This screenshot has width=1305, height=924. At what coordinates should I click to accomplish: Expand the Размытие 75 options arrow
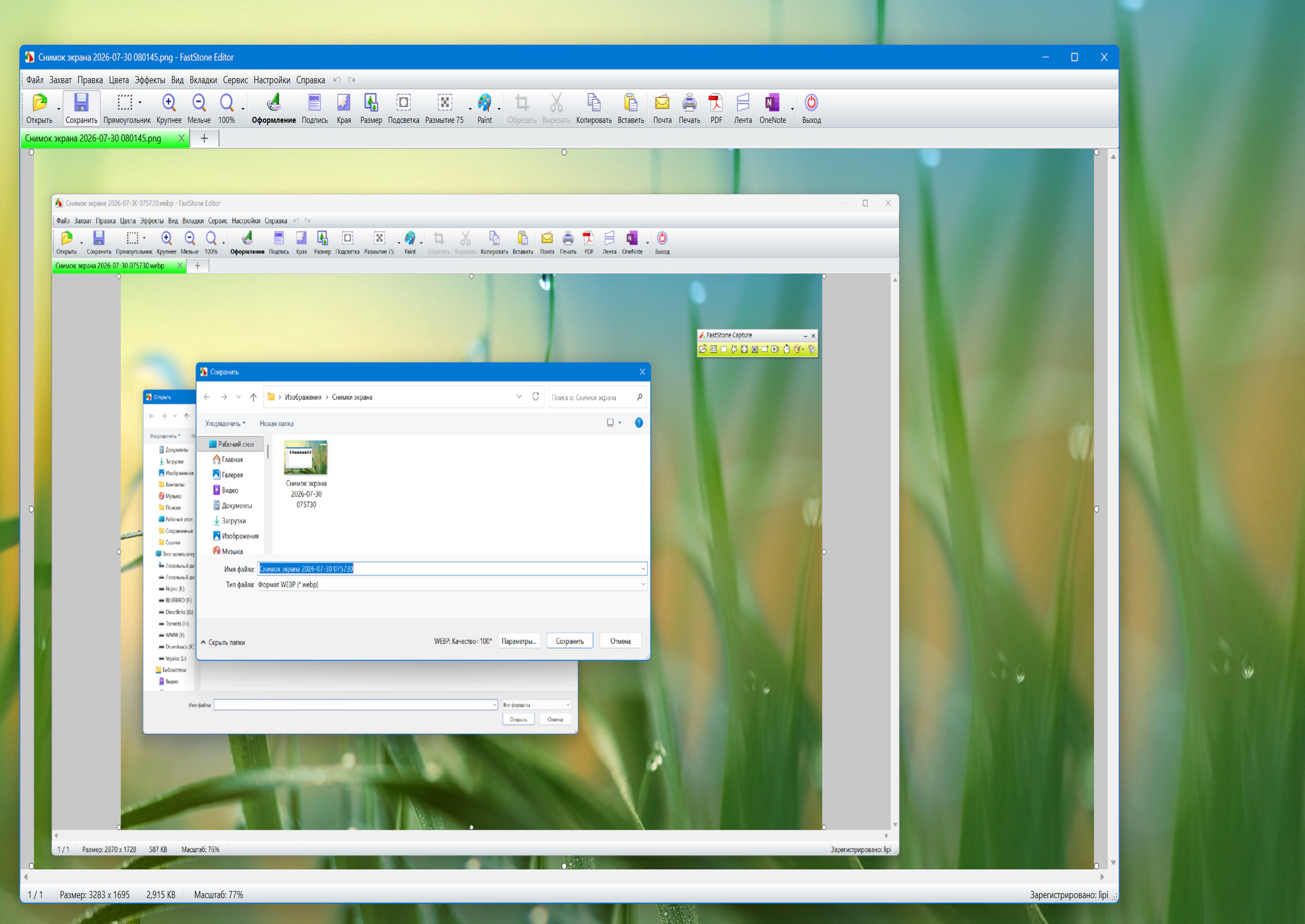coord(470,108)
